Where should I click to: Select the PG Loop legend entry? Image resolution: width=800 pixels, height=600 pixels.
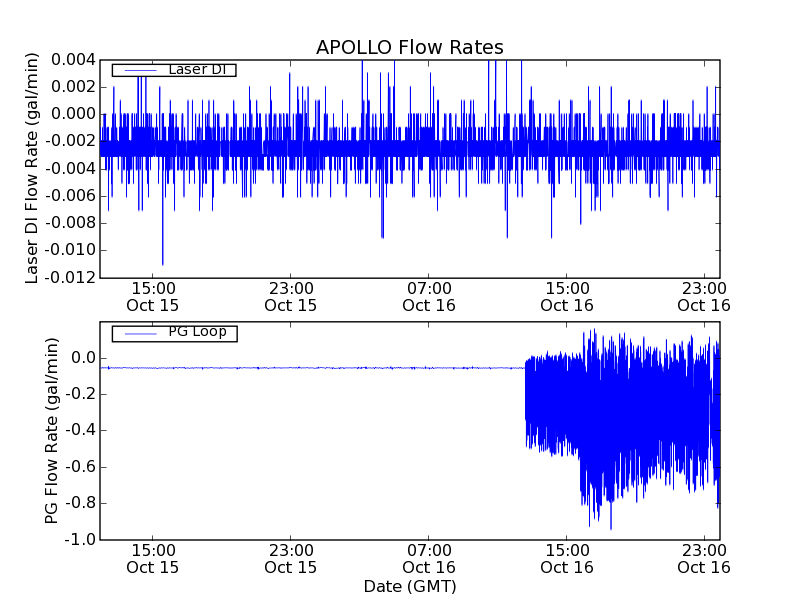tap(174, 333)
